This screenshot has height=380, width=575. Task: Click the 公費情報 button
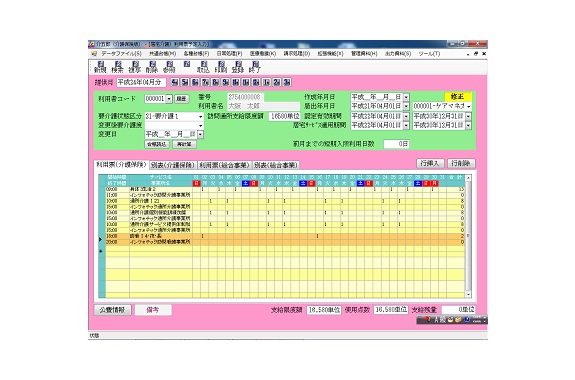pyautogui.click(x=113, y=310)
